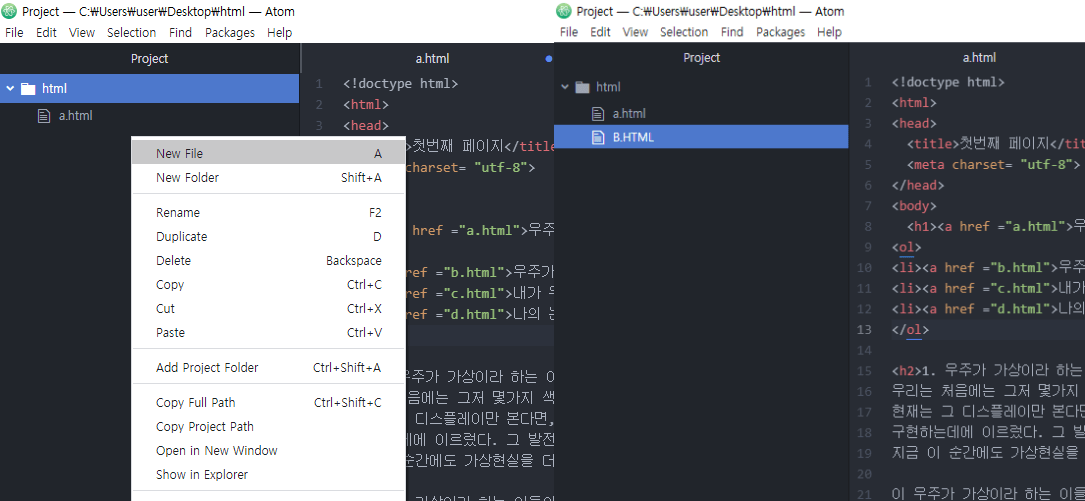The height and width of the screenshot is (501, 1085).
Task: Choose New Folder from context menu
Action: click(268, 178)
